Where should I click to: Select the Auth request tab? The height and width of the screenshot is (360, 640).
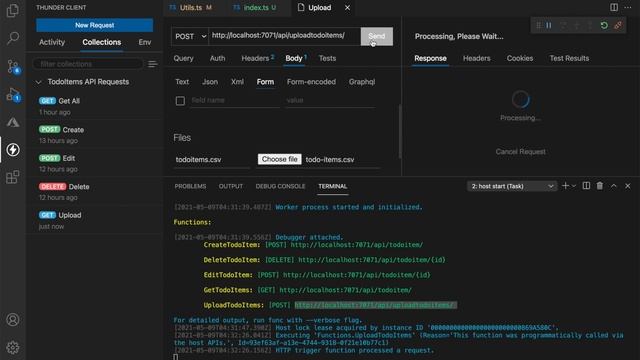217,58
